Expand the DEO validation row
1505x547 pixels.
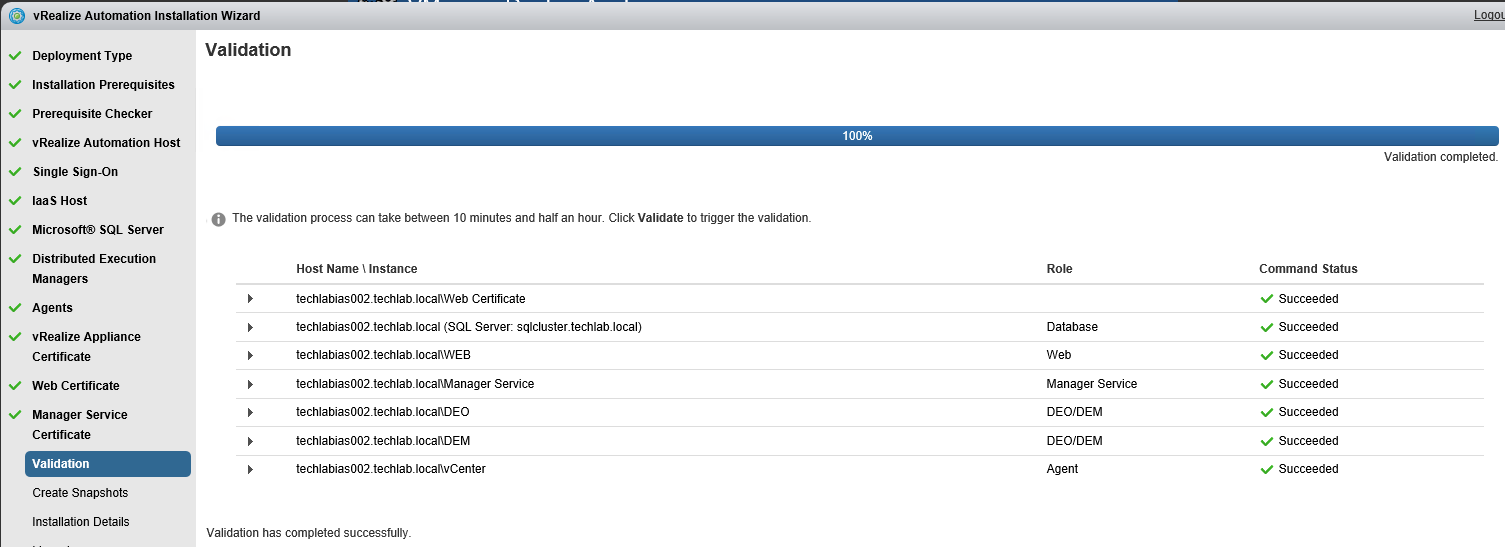coord(250,412)
